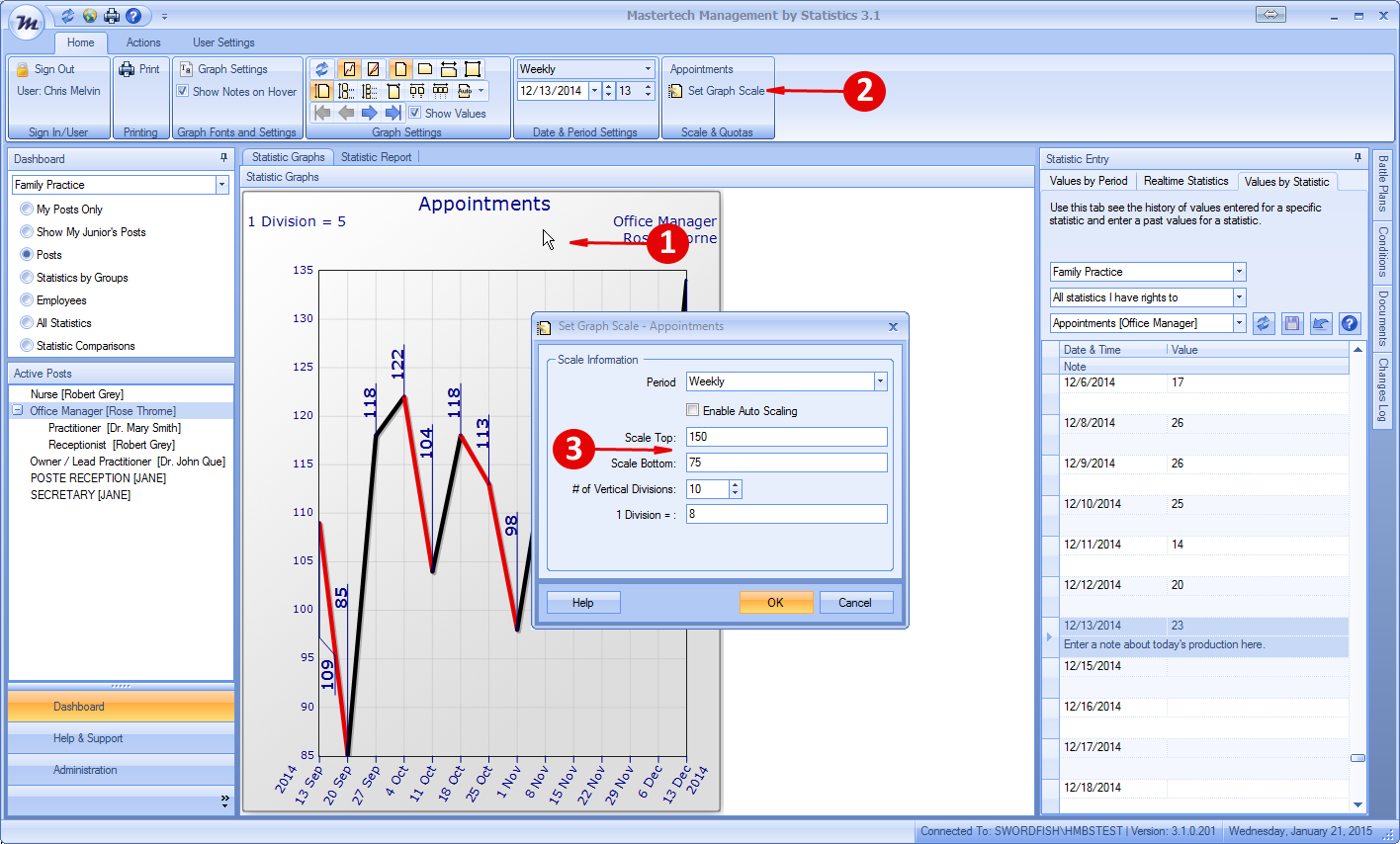Click help icon in Statistic Entry panel
1400x844 pixels.
click(1350, 323)
